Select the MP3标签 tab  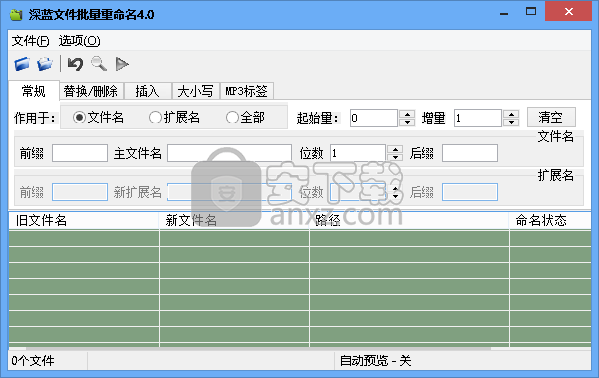[x=246, y=91]
